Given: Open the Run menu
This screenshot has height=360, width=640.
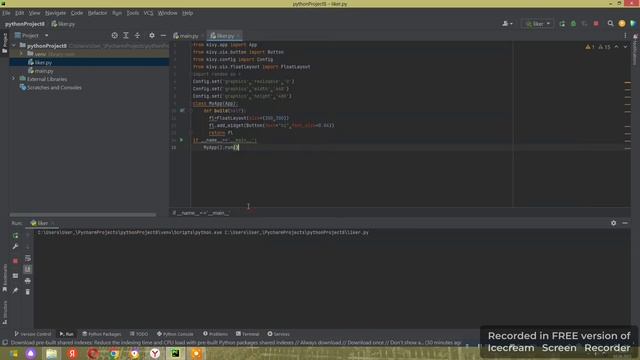Looking at the screenshot, I should [x=117, y=13].
